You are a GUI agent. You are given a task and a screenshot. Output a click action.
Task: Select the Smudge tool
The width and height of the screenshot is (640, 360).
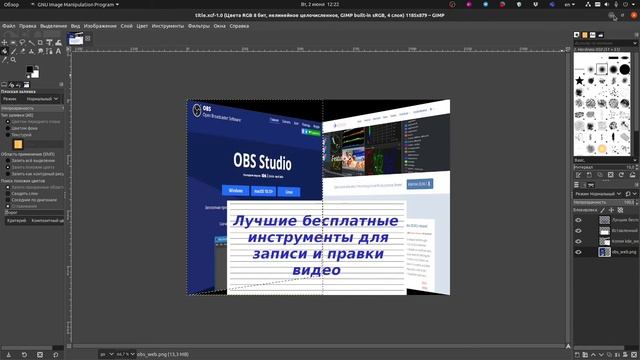click(40, 51)
